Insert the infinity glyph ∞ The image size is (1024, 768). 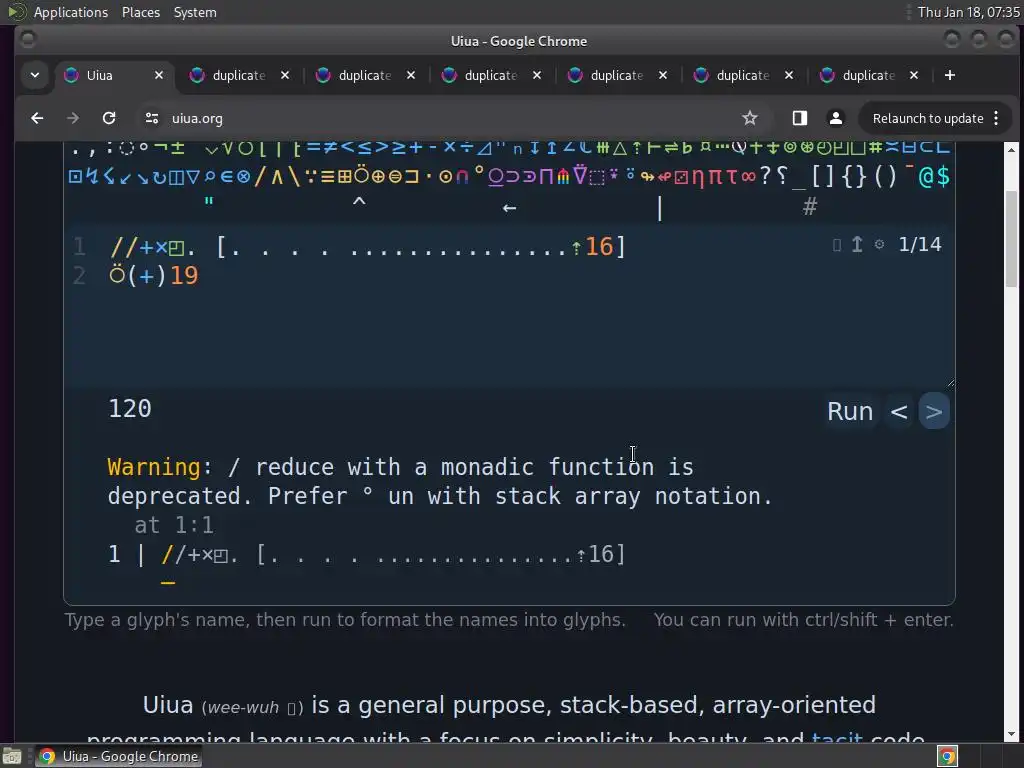[x=748, y=177]
